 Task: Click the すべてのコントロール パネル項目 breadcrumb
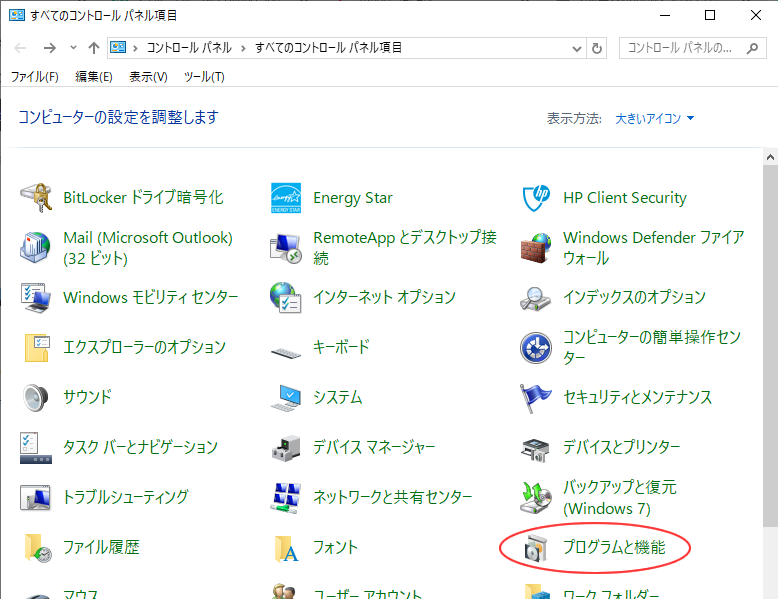coord(328,48)
